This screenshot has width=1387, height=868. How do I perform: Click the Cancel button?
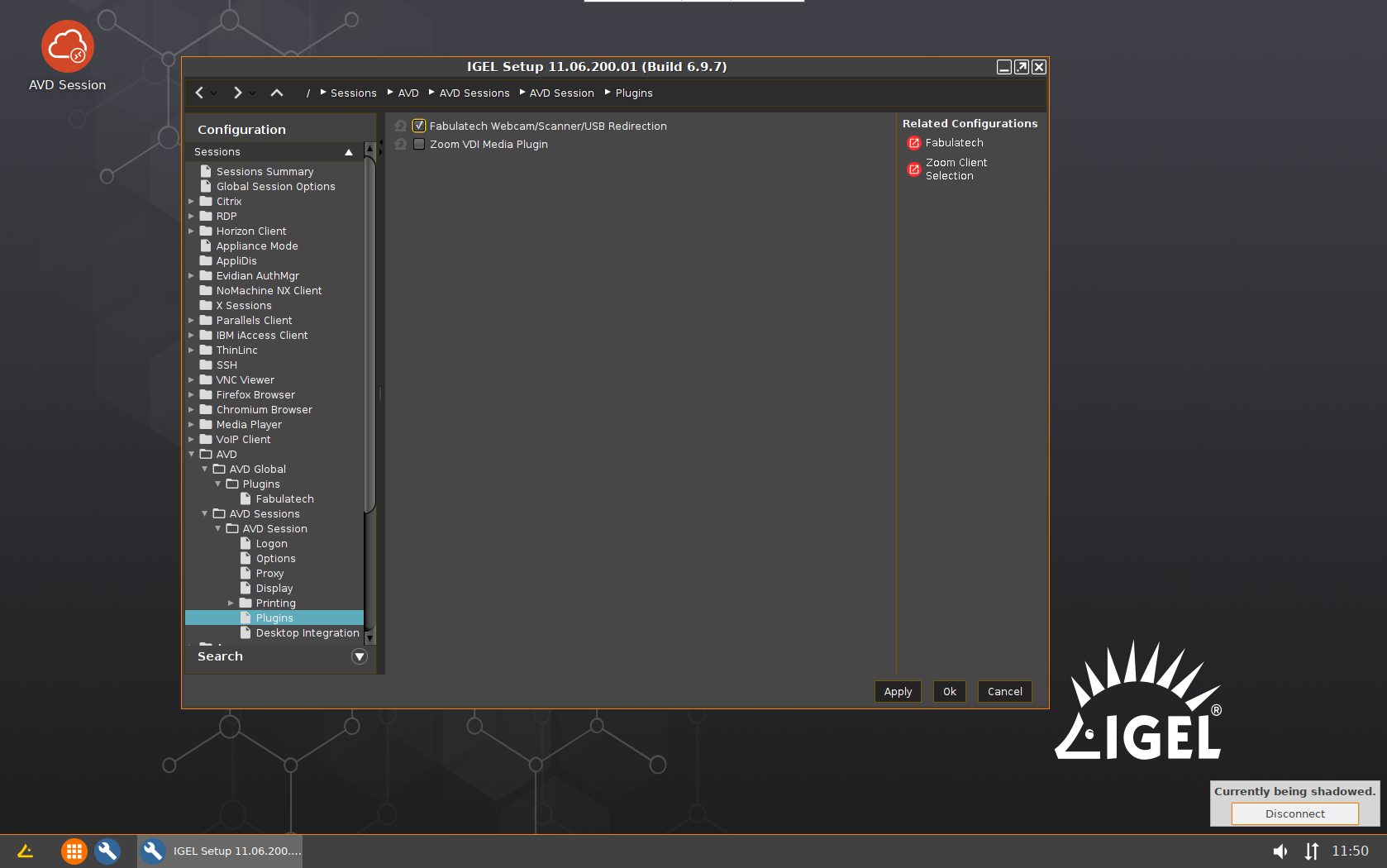(1005, 692)
